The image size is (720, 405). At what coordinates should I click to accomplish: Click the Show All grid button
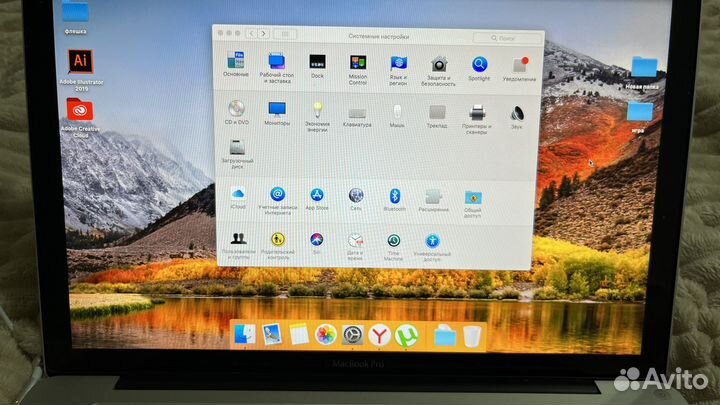point(285,34)
